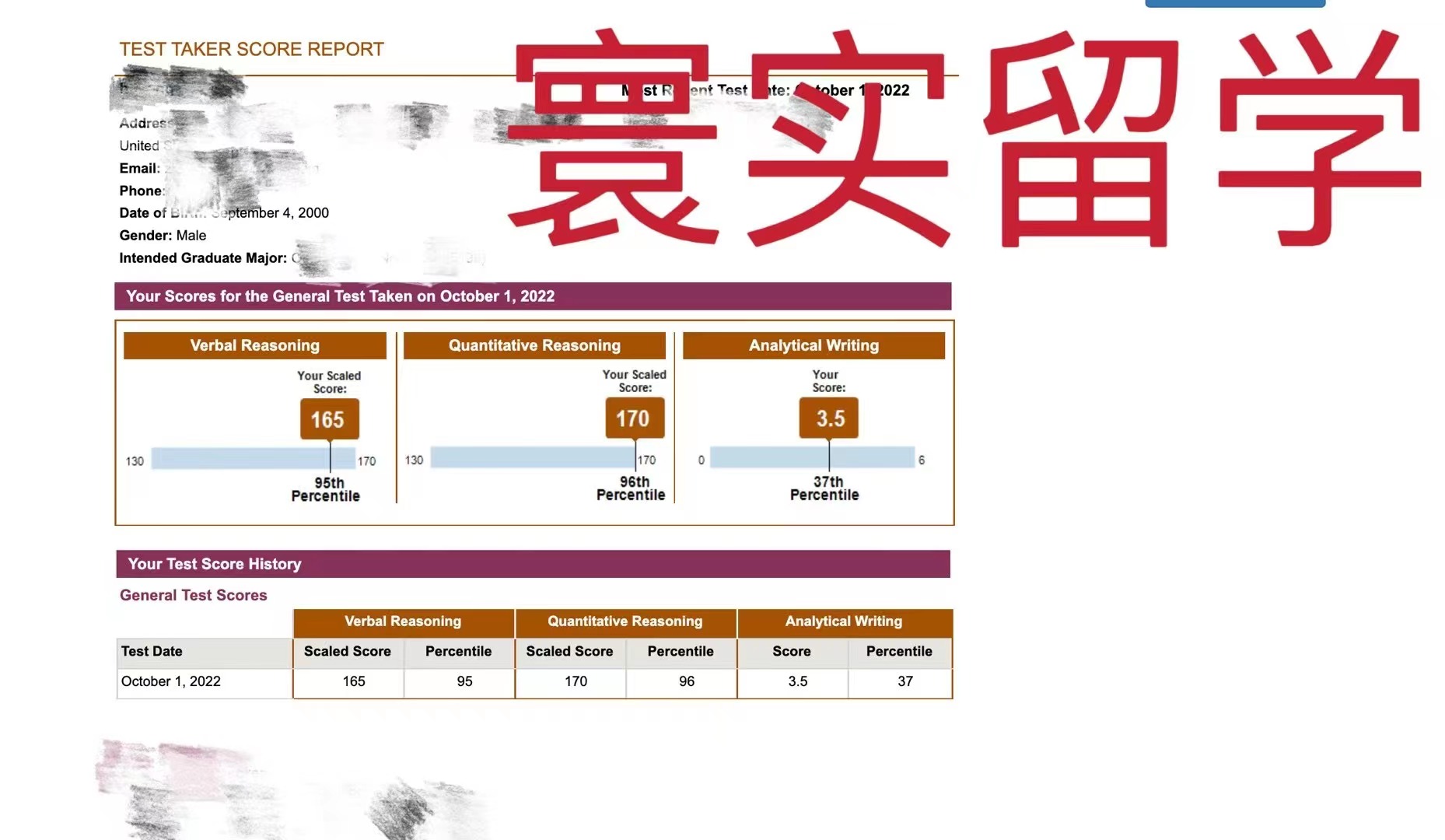This screenshot has height=840, width=1445.
Task: Click the Verbal Reasoning blue score bar
Action: pos(253,459)
